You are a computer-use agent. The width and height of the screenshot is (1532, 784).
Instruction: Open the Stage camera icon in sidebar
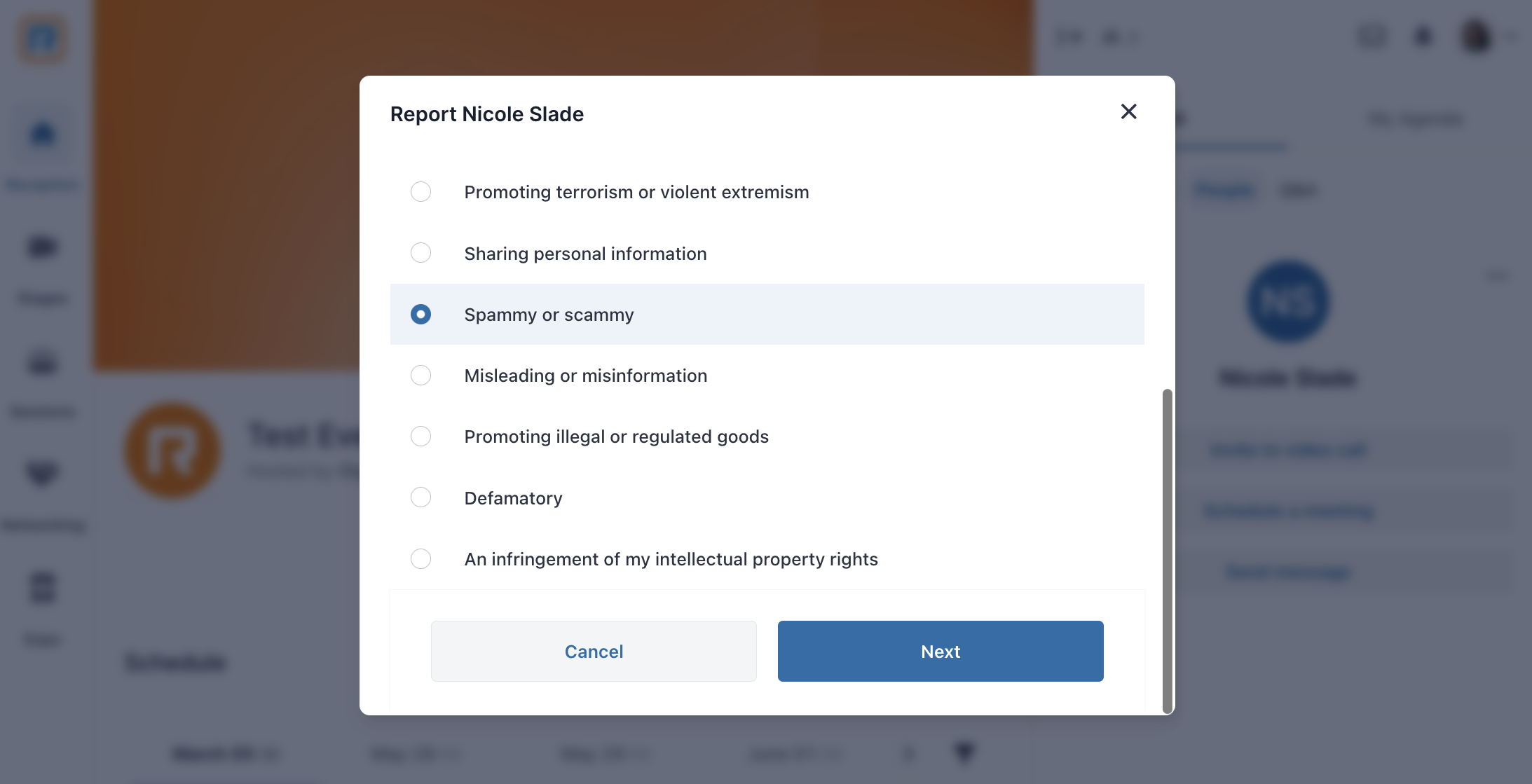[x=43, y=247]
